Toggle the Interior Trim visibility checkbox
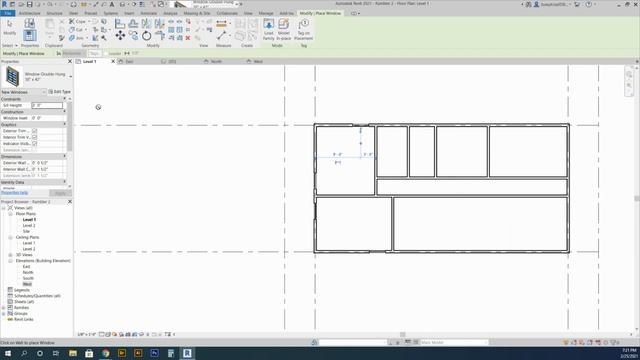Viewport: 640px width, 360px height. click(x=34, y=138)
